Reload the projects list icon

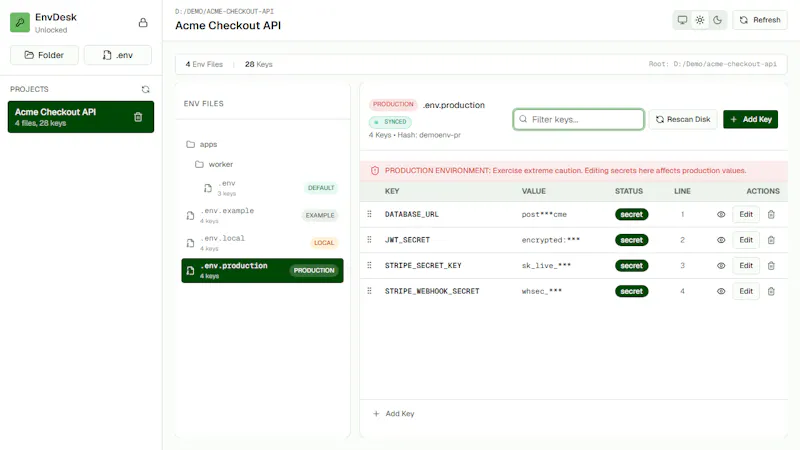145,89
